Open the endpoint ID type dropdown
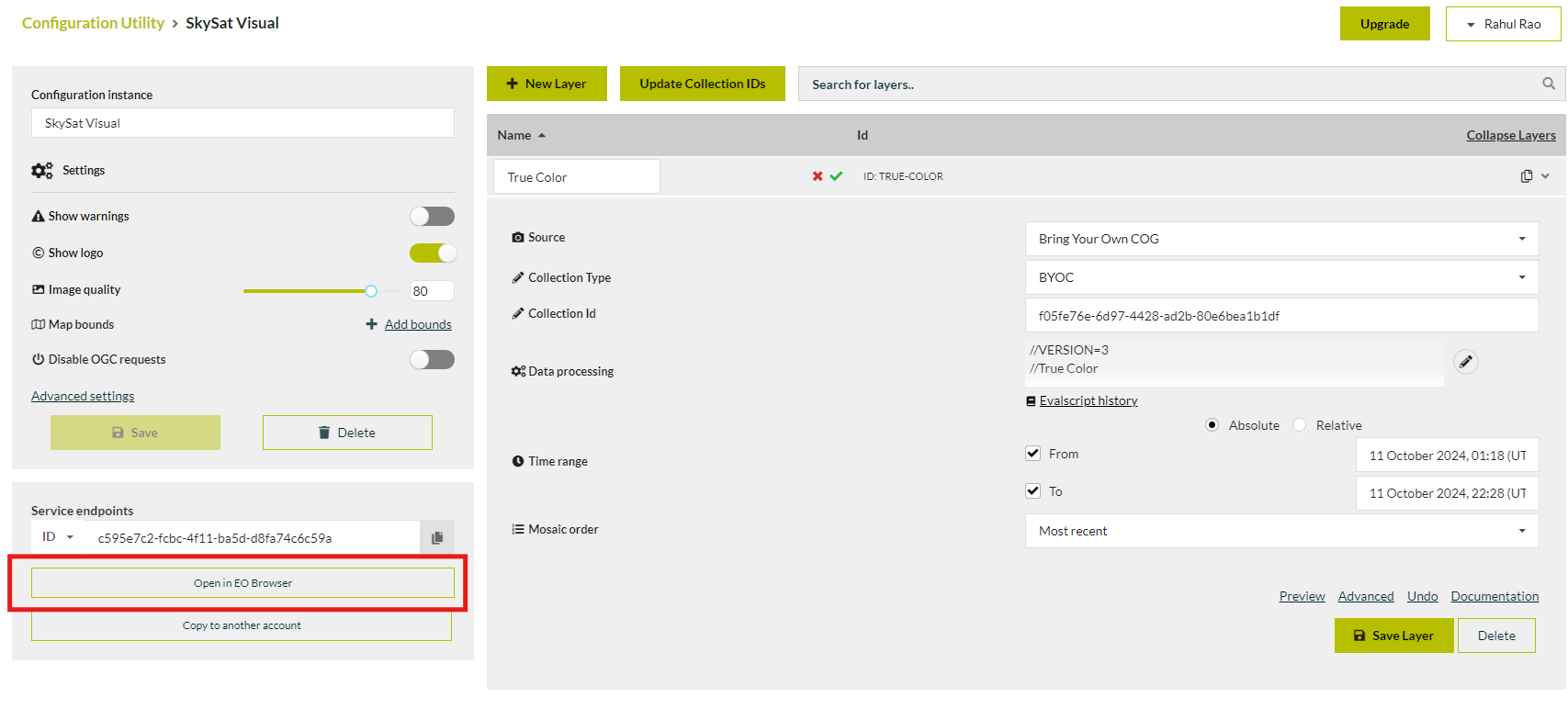This screenshot has width=1568, height=709. click(x=58, y=537)
